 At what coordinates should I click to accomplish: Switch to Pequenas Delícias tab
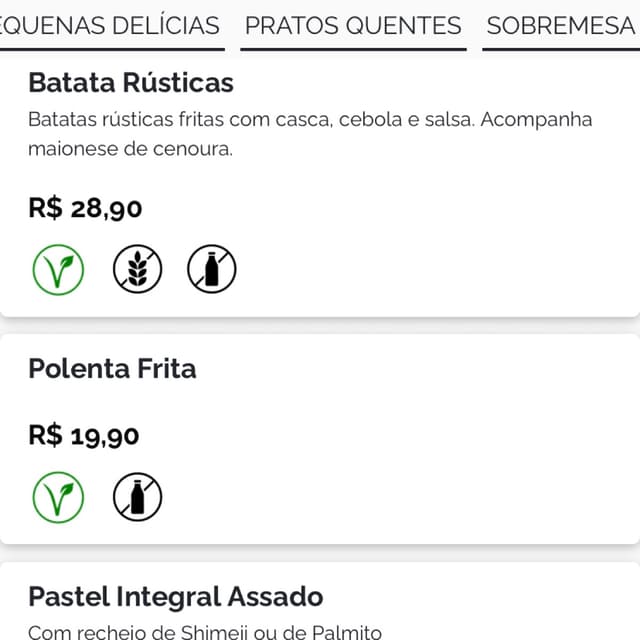point(110,26)
